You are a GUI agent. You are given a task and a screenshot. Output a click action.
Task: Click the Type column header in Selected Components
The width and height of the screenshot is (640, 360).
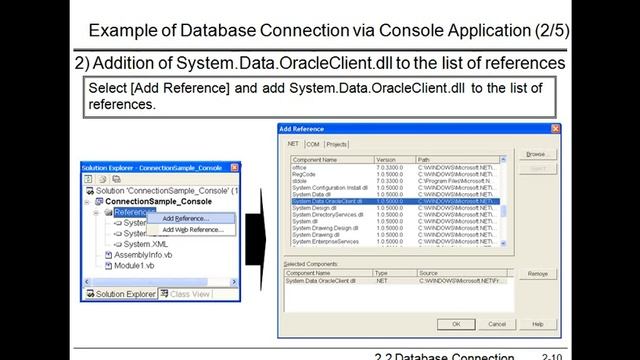395,273
